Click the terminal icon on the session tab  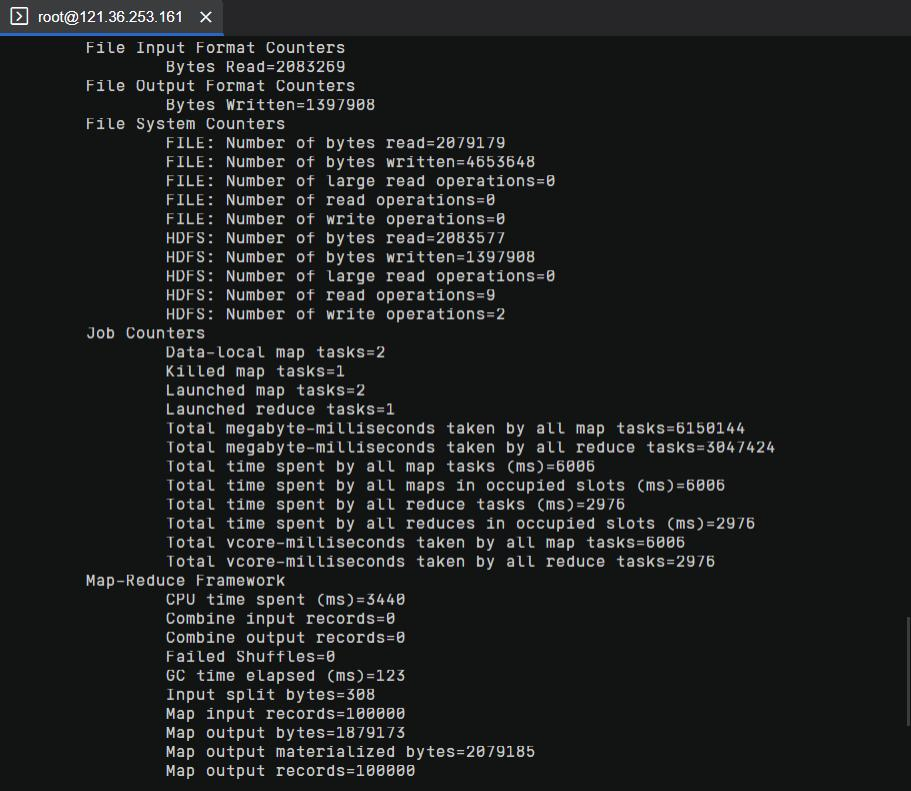click(x=19, y=17)
